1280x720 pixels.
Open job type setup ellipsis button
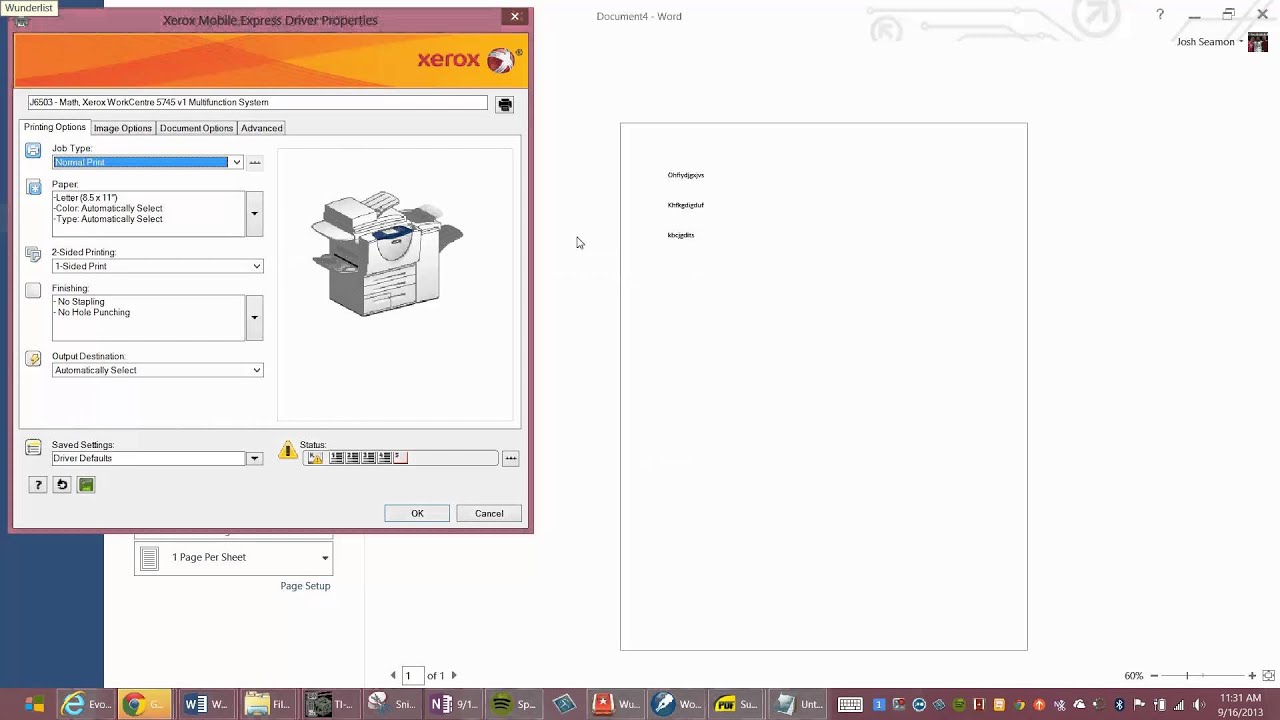pos(255,162)
